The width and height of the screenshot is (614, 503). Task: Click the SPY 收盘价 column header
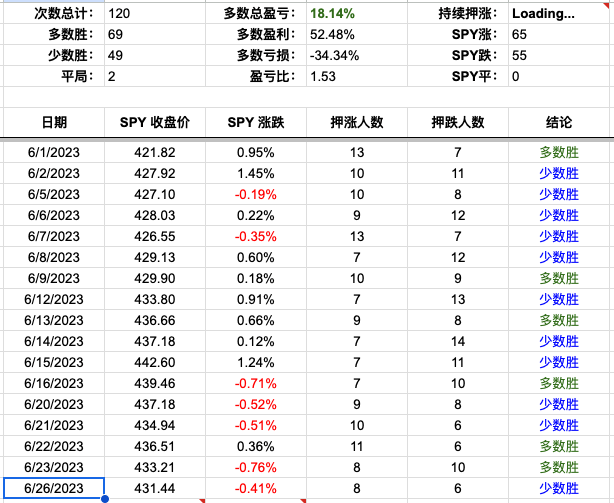coord(155,123)
